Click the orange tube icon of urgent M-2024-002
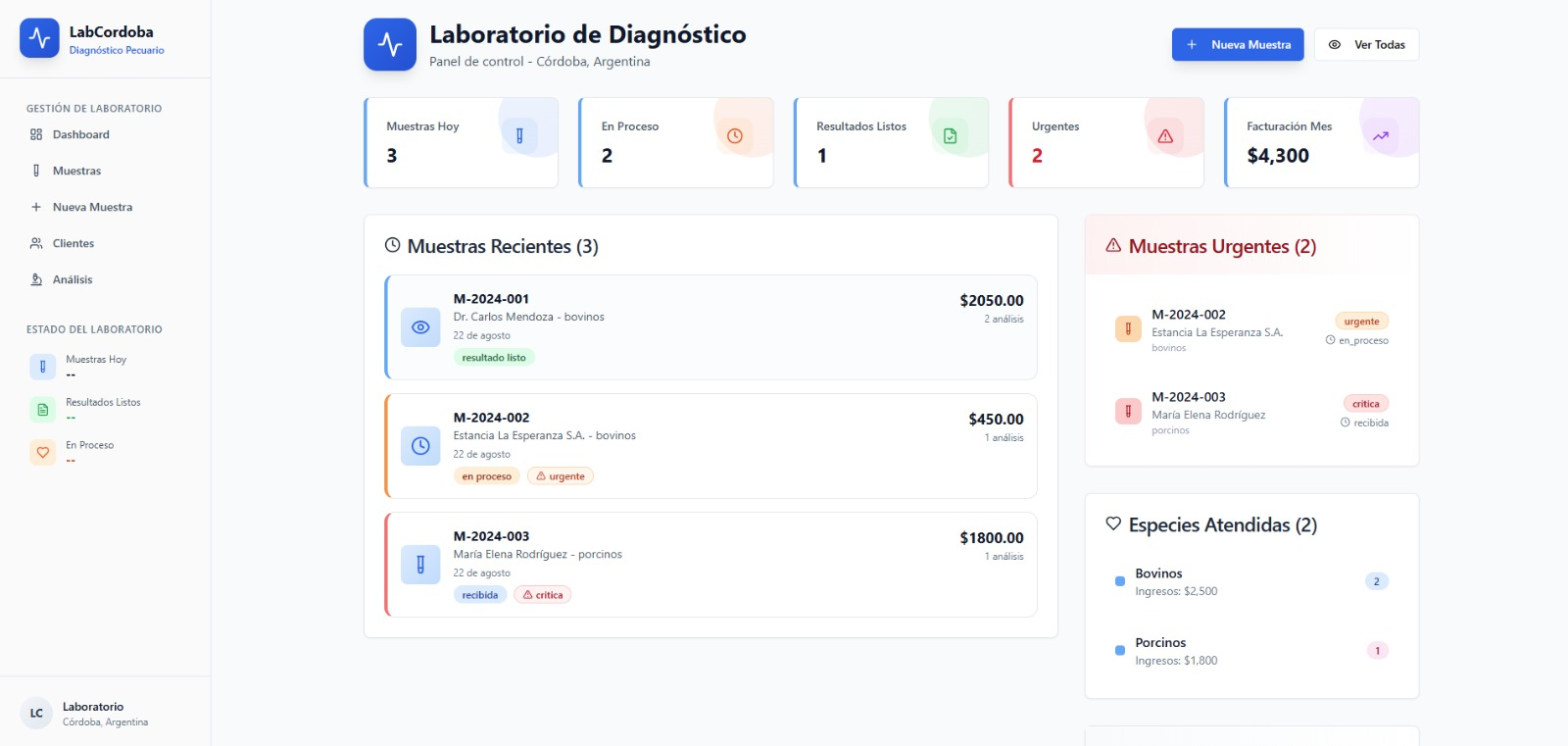 [x=1128, y=329]
